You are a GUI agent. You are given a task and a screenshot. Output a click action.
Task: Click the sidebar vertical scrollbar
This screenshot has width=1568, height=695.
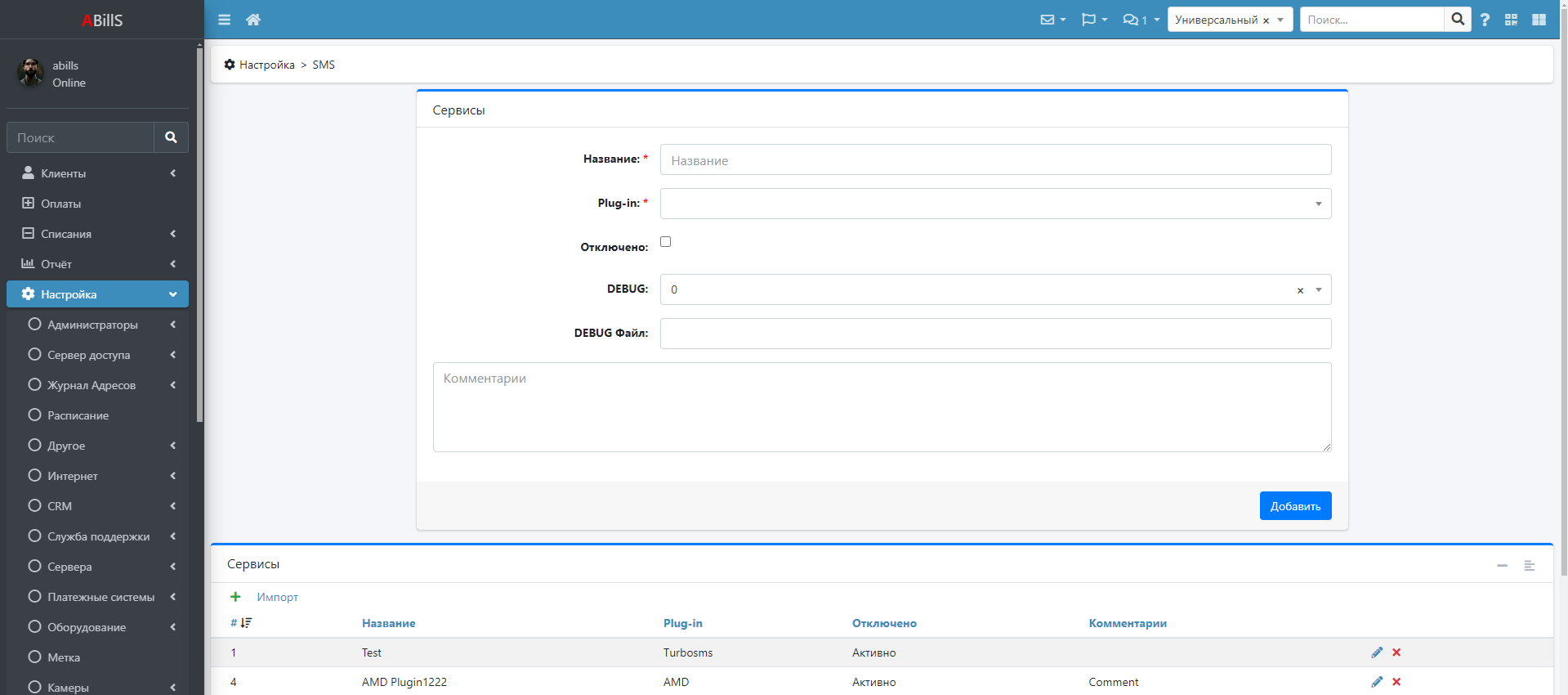pos(199,235)
